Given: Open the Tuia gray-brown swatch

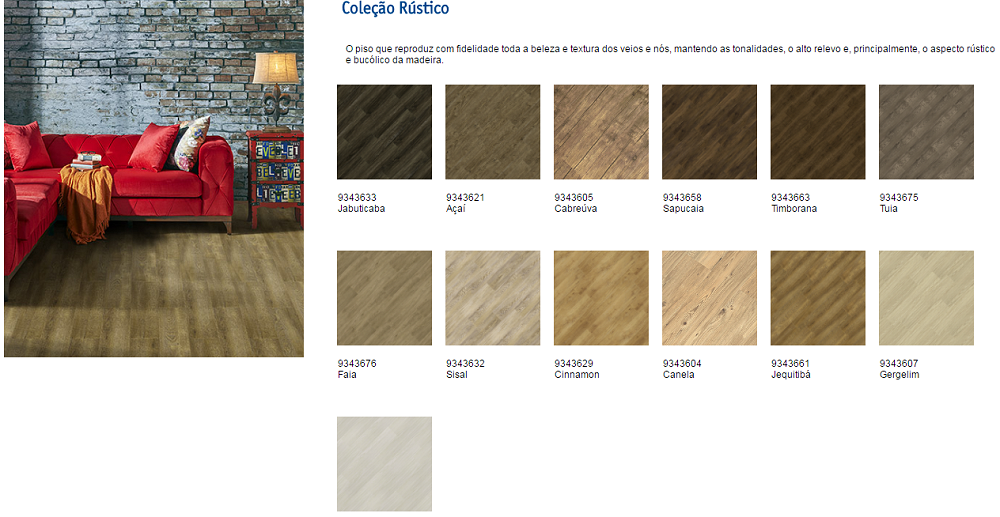Looking at the screenshot, I should coord(926,132).
